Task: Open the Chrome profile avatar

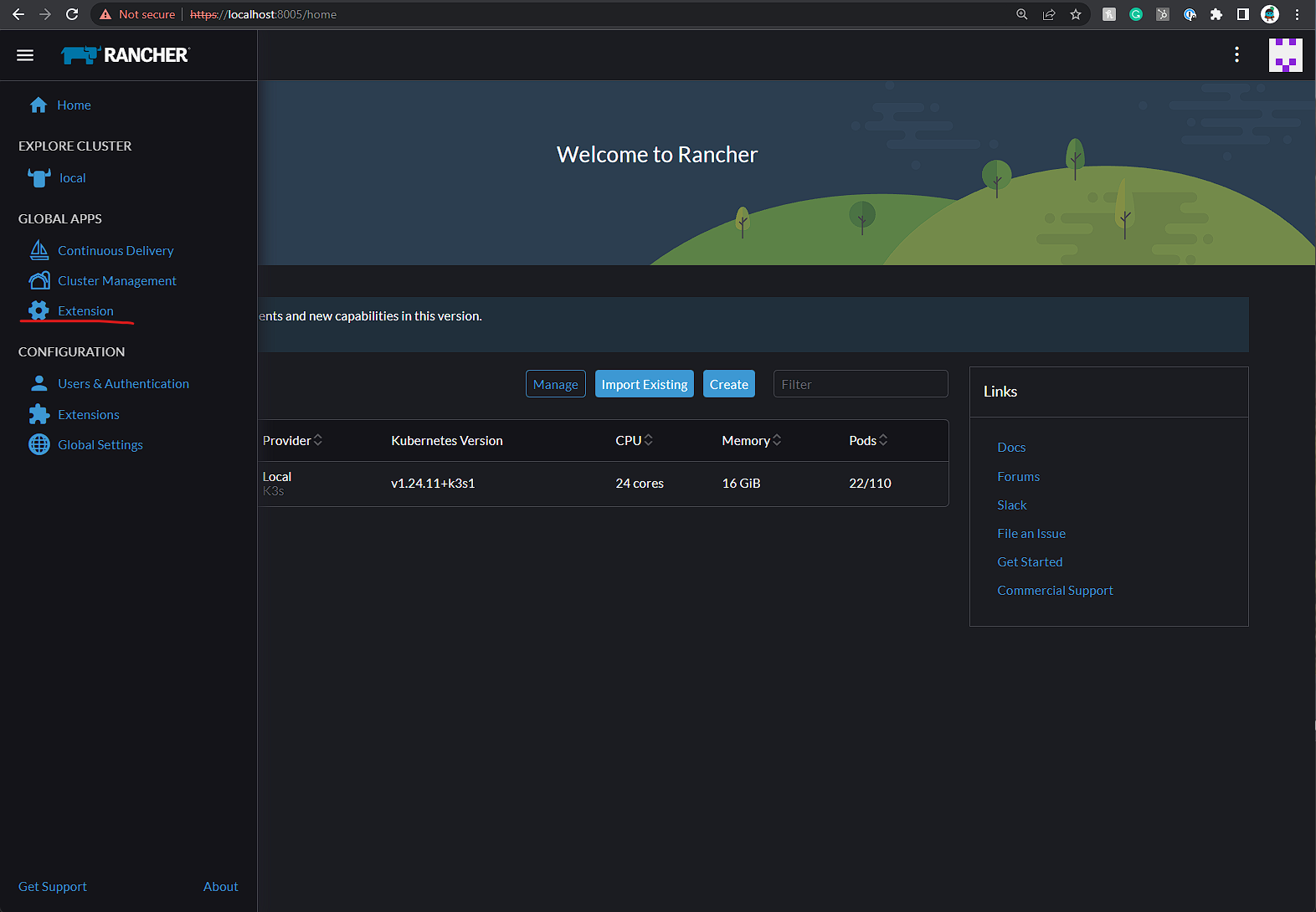Action: [1270, 14]
